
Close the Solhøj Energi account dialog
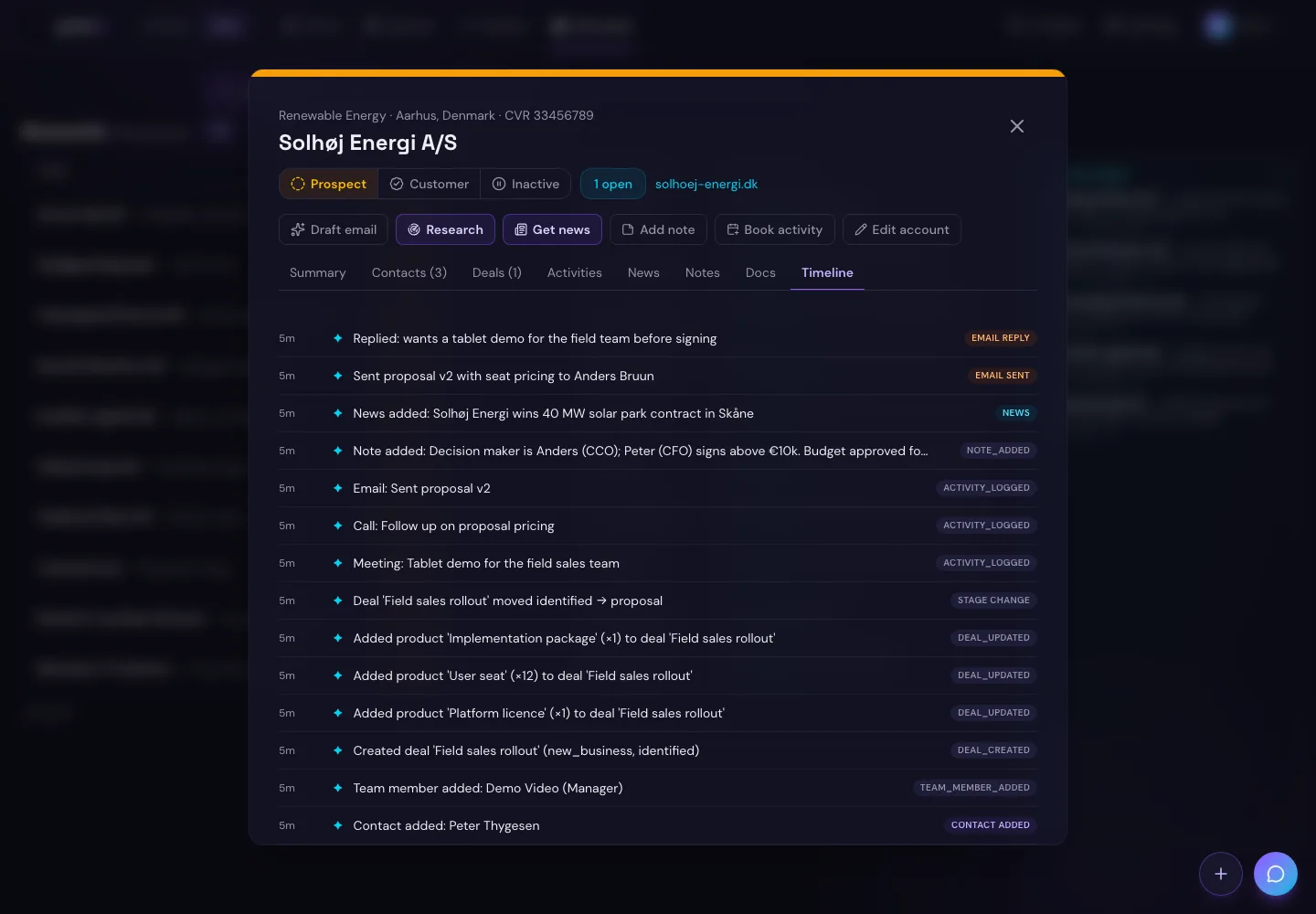point(1017,126)
